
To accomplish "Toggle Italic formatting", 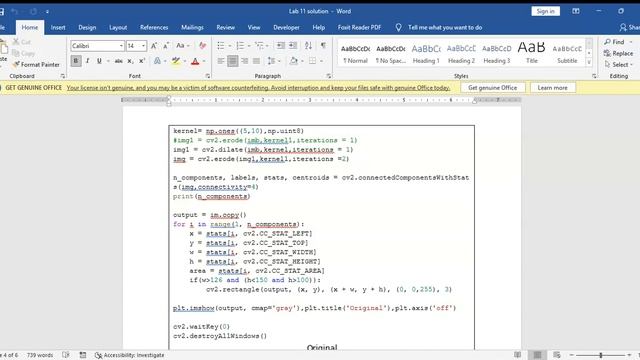I will coord(87,61).
